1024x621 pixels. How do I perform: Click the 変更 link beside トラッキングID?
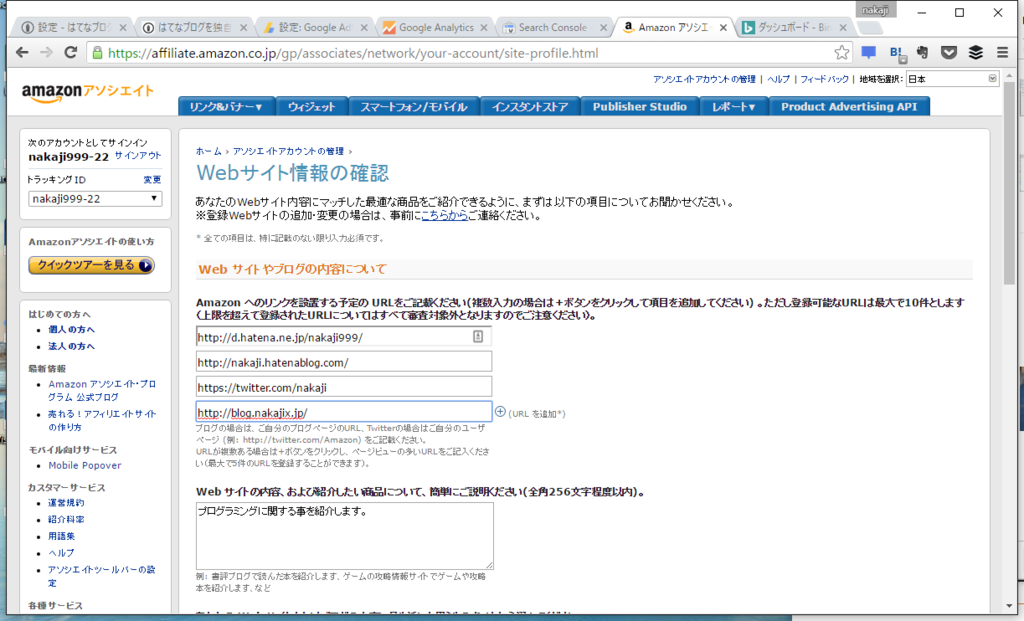(x=152, y=180)
